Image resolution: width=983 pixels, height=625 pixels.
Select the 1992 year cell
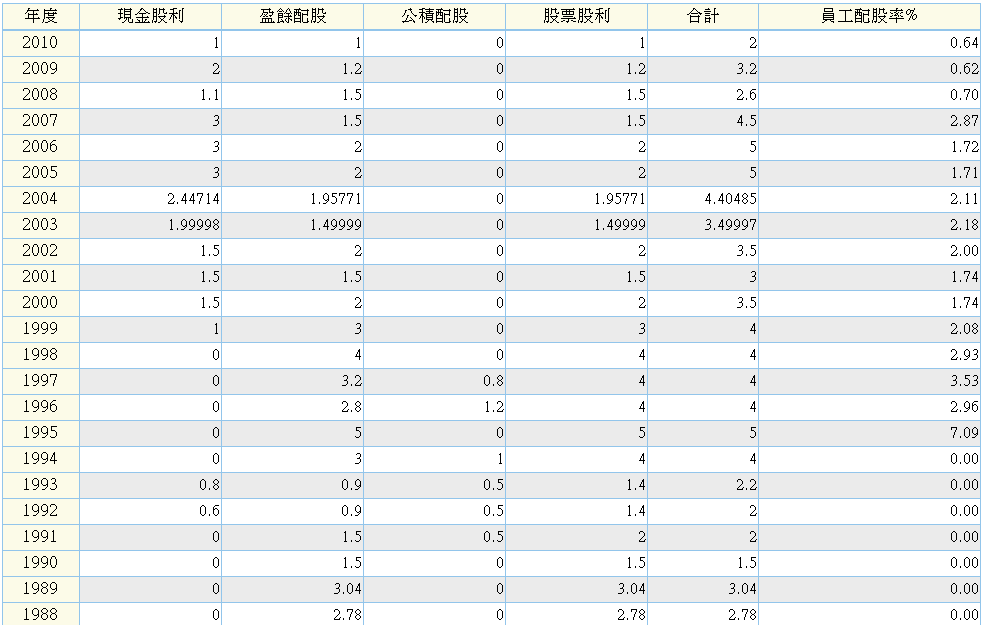click(41, 511)
